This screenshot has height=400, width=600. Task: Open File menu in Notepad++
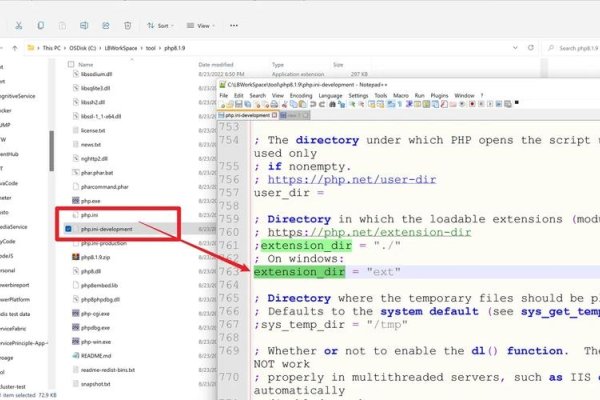[223, 95]
